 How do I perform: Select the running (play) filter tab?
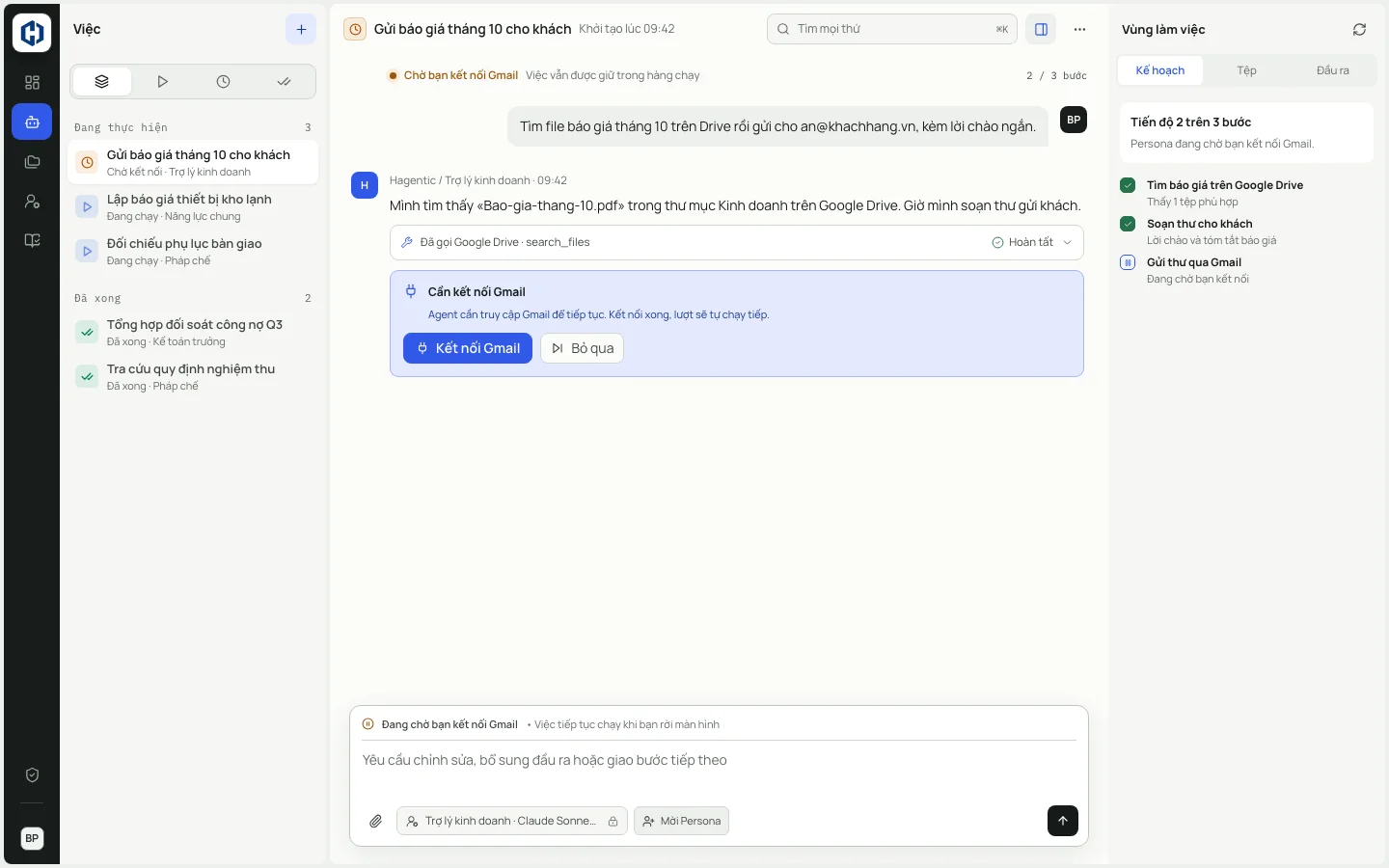point(163,82)
